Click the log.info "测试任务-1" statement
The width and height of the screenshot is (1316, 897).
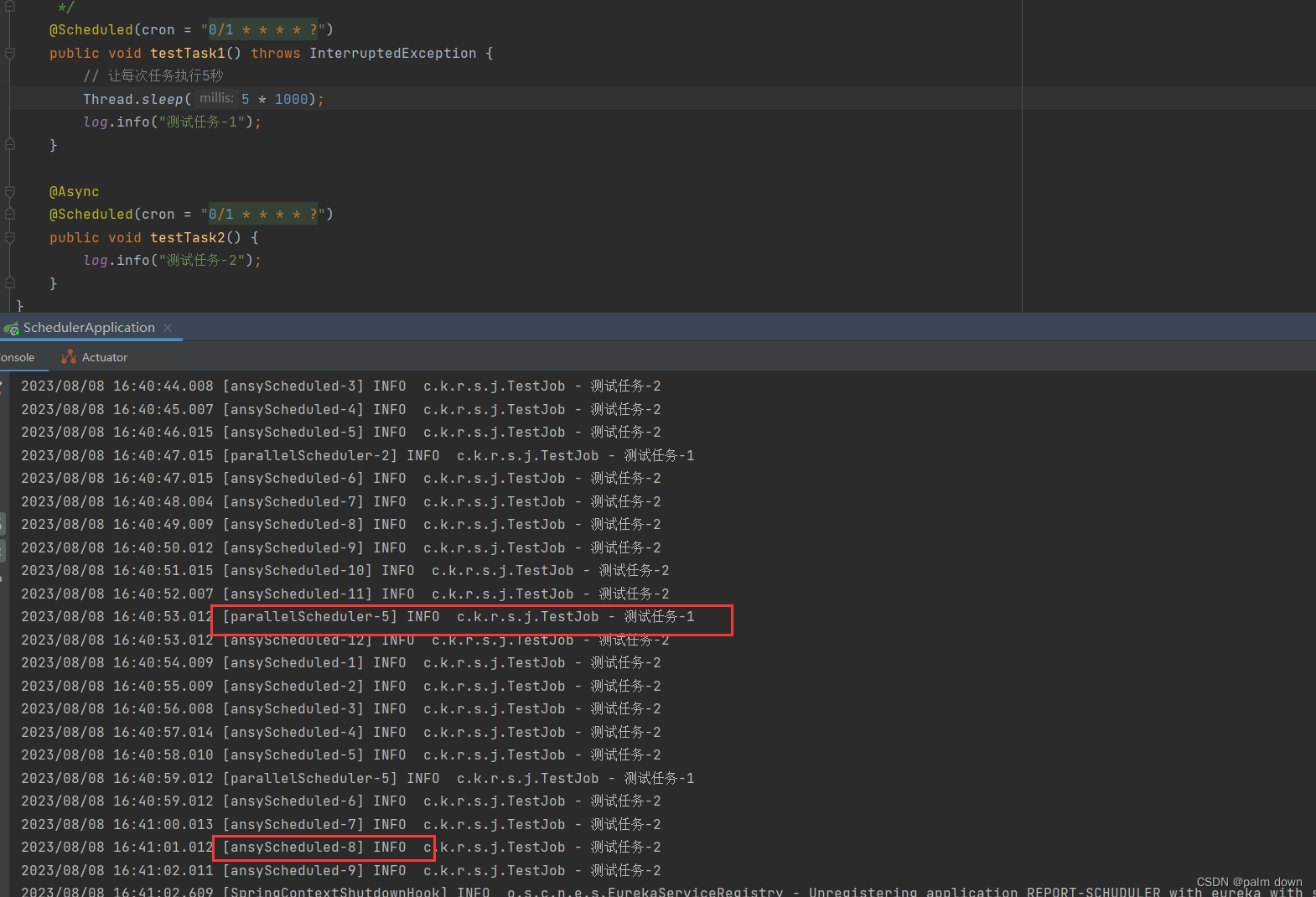click(172, 122)
